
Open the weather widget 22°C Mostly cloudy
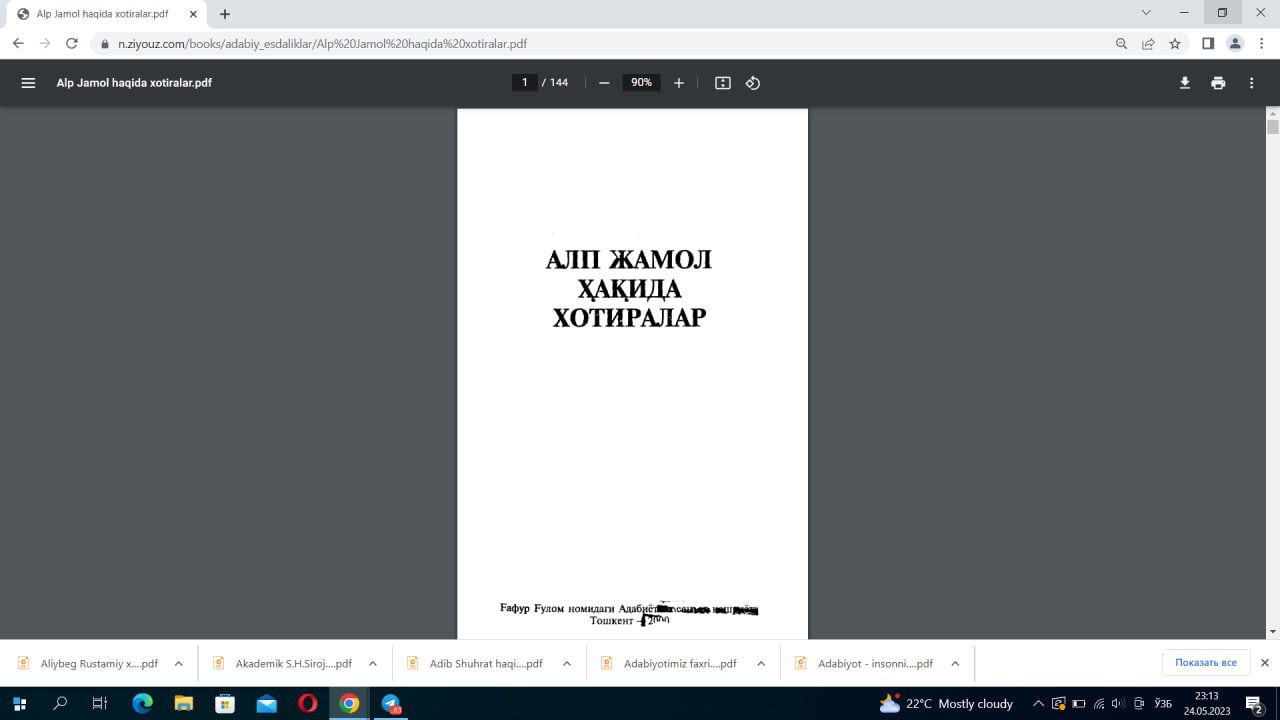click(x=946, y=703)
